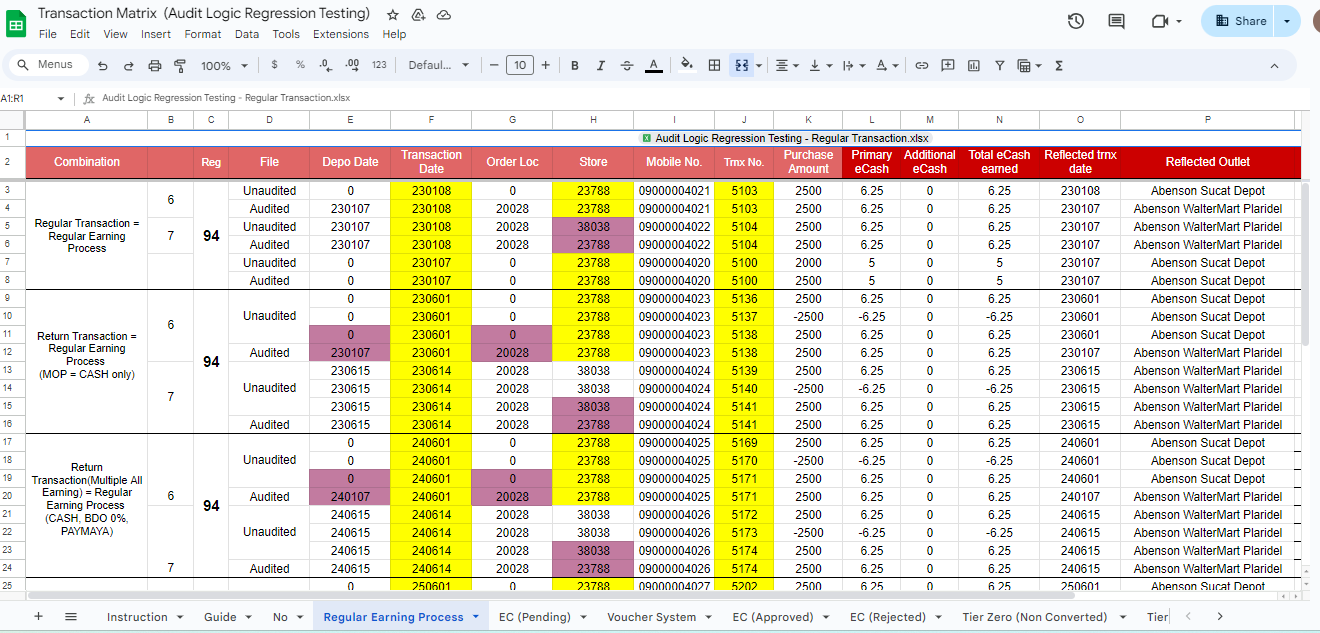Toggle strikethrough formatting
The image size is (1320, 633).
[x=627, y=65]
